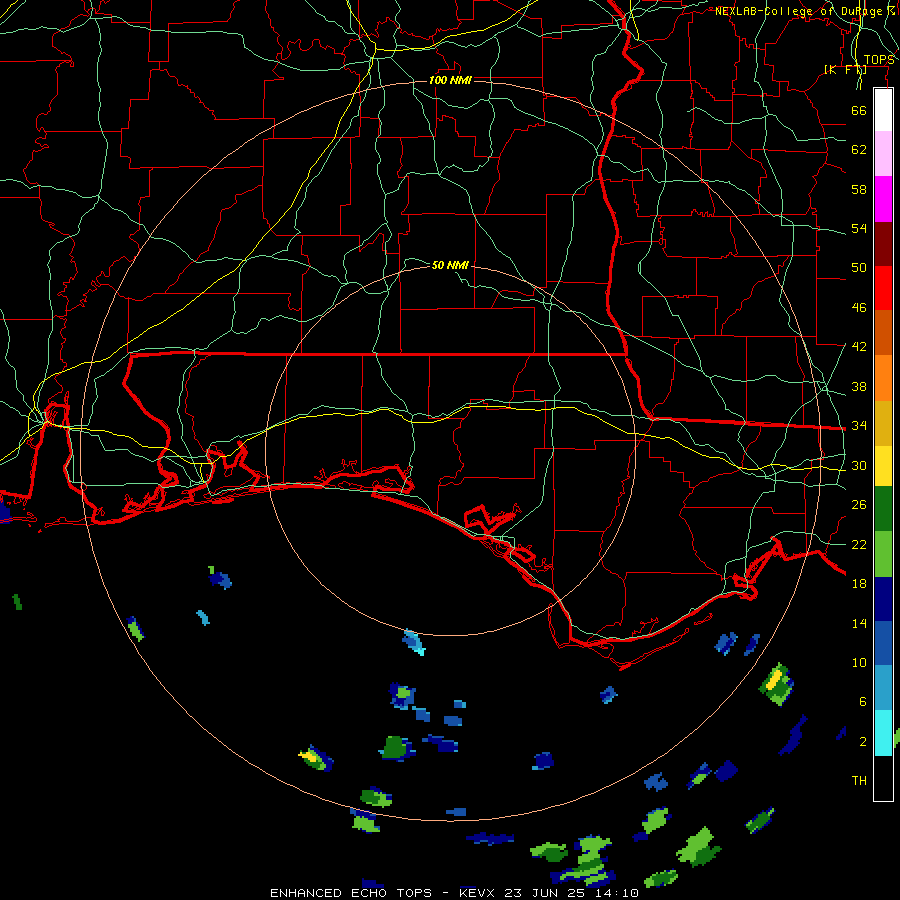The width and height of the screenshot is (900, 900).
Task: Click the 'ENHANCED ECHO TOPS' product title
Action: (x=351, y=893)
